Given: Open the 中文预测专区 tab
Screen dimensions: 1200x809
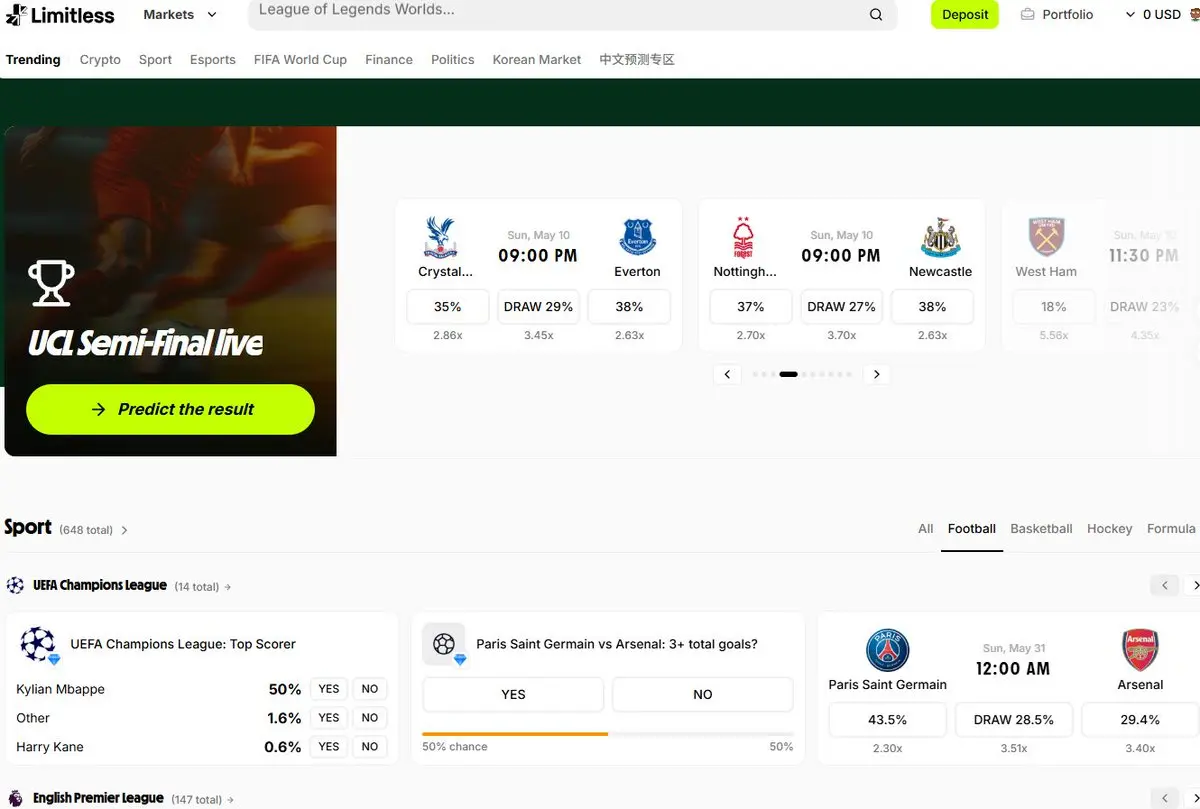Looking at the screenshot, I should tap(637, 60).
